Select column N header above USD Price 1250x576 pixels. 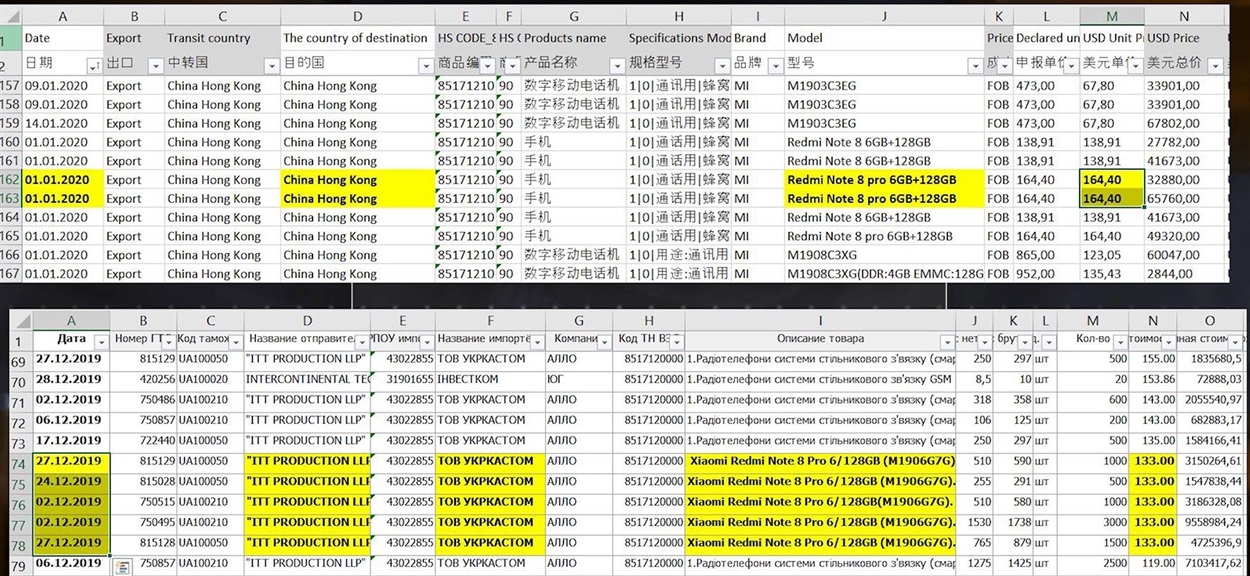(1185, 17)
